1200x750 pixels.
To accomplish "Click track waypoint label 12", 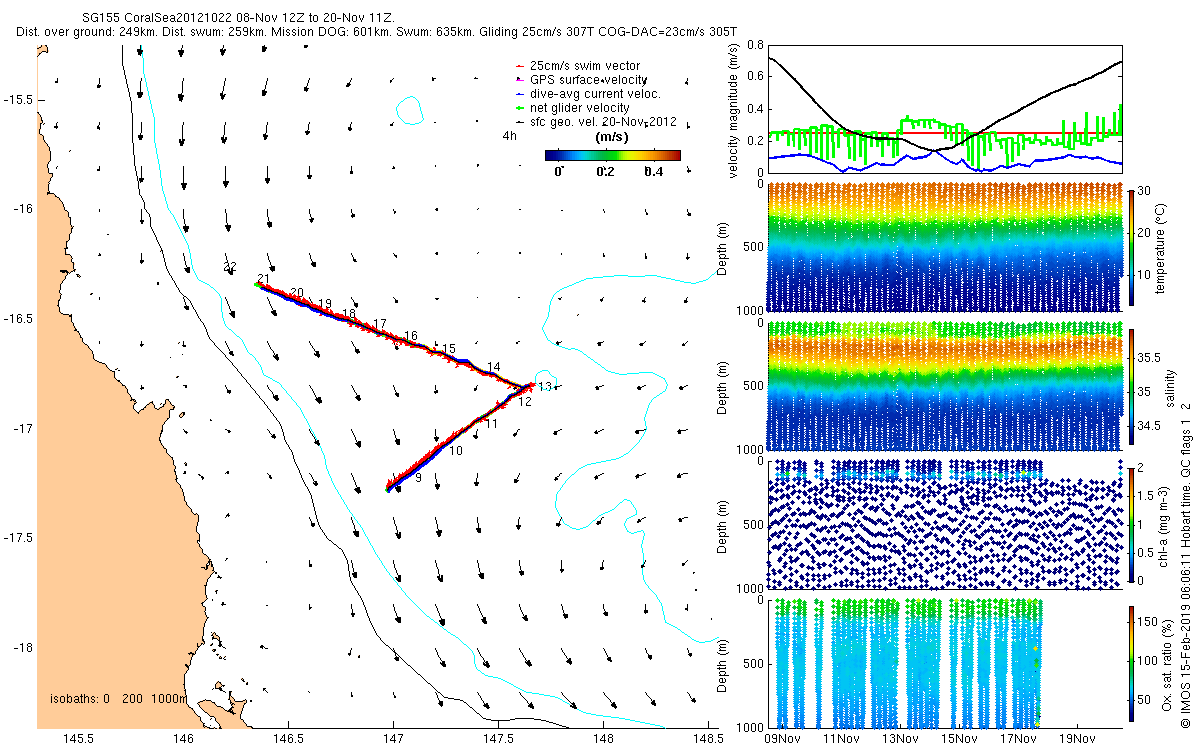I will (x=525, y=401).
